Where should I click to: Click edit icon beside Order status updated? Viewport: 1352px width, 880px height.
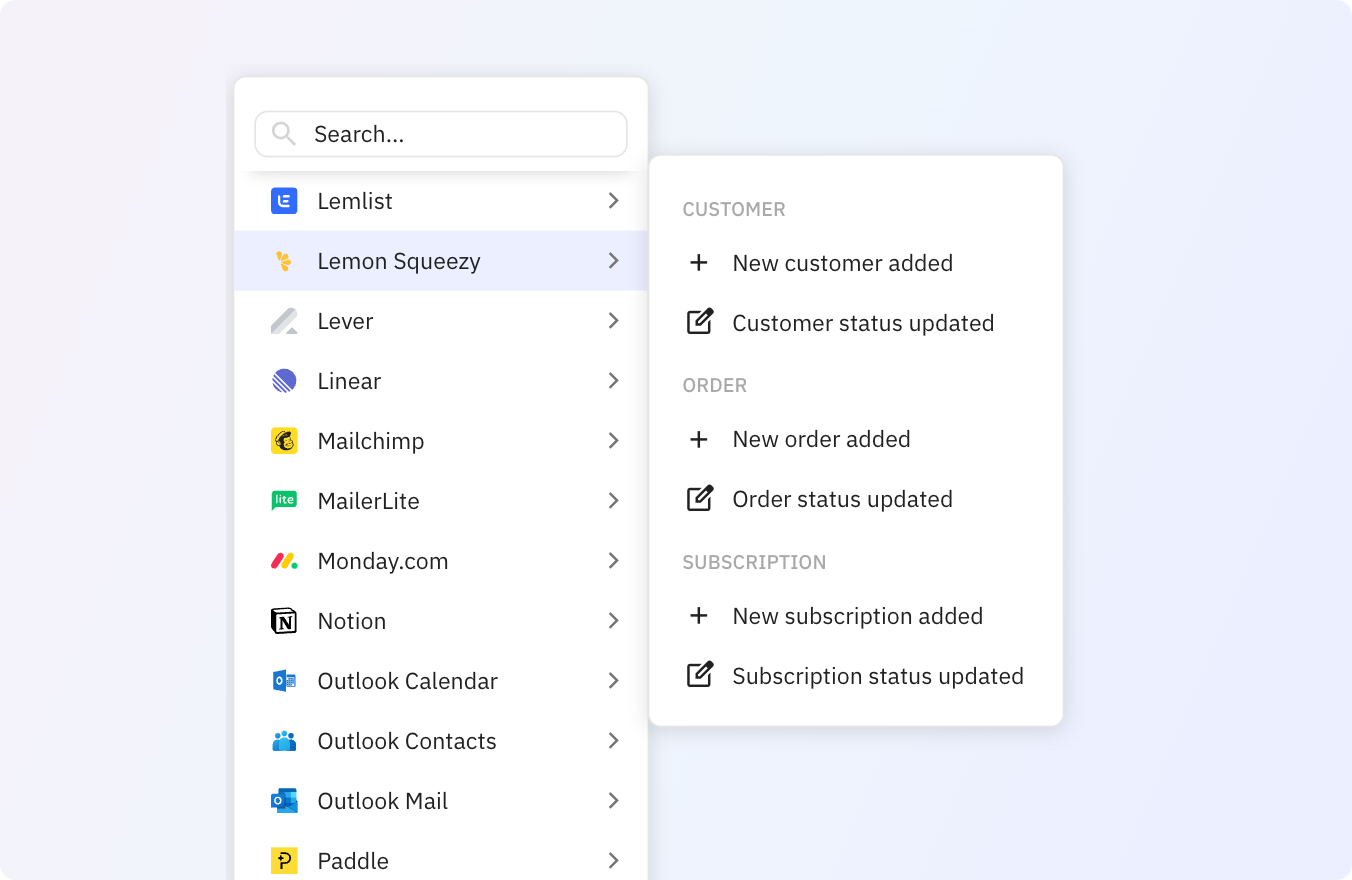[x=700, y=498]
